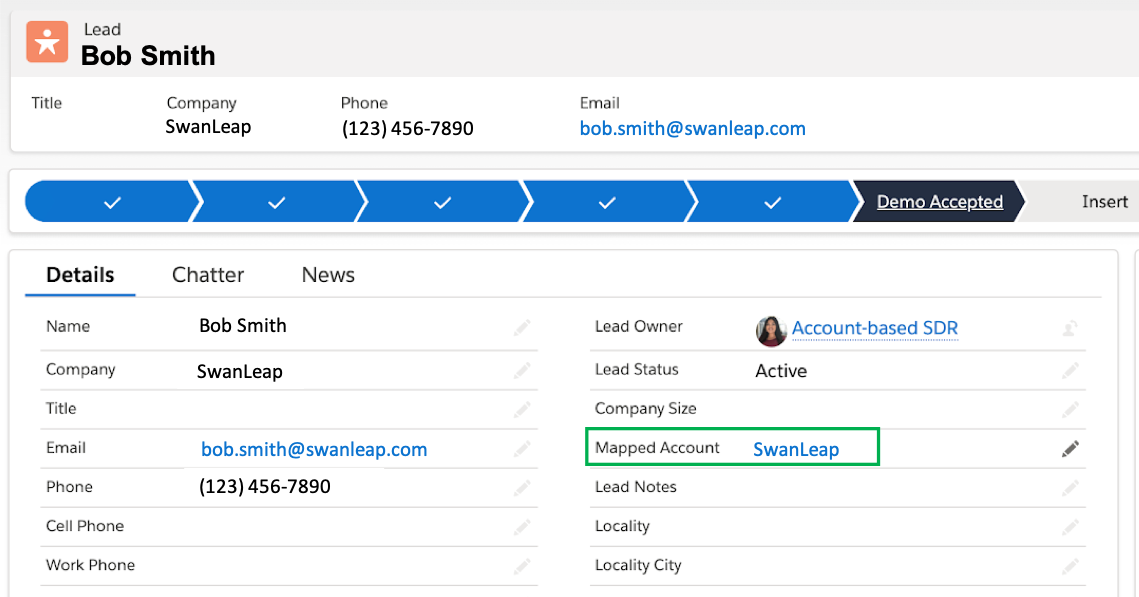Click the SwanLeap company value in the header
The width and height of the screenshot is (1139, 597).
[x=208, y=127]
